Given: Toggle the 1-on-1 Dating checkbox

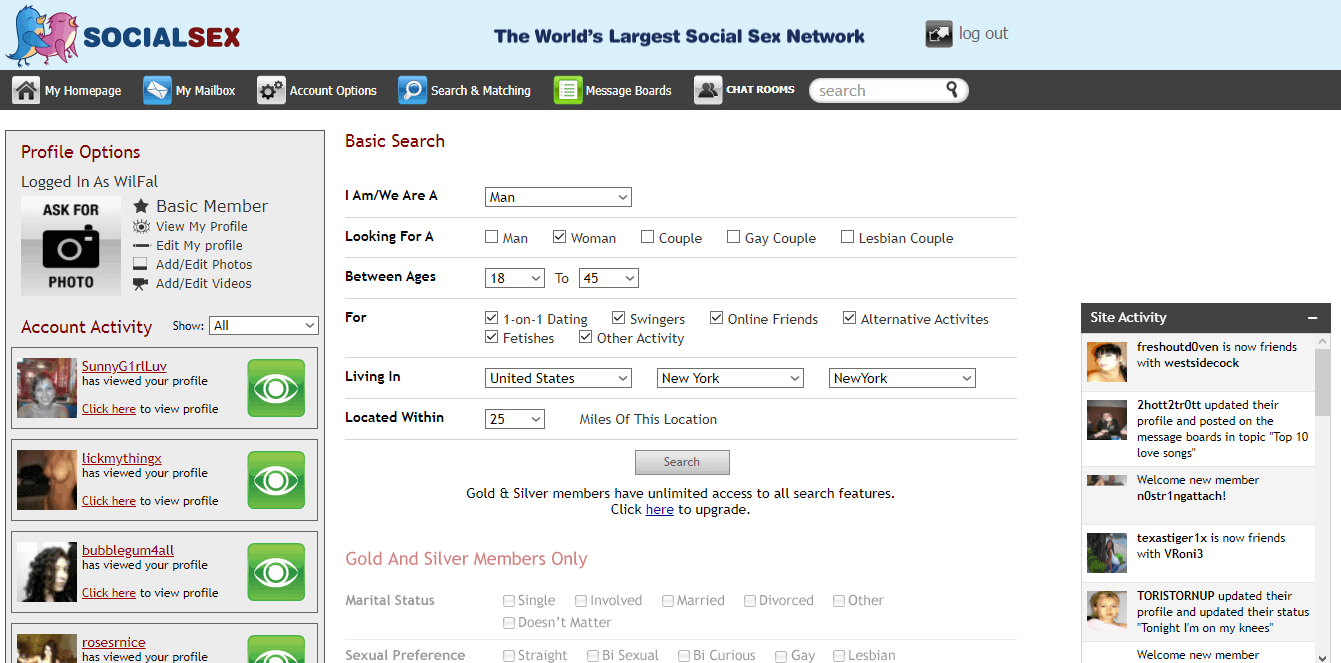Looking at the screenshot, I should [492, 318].
